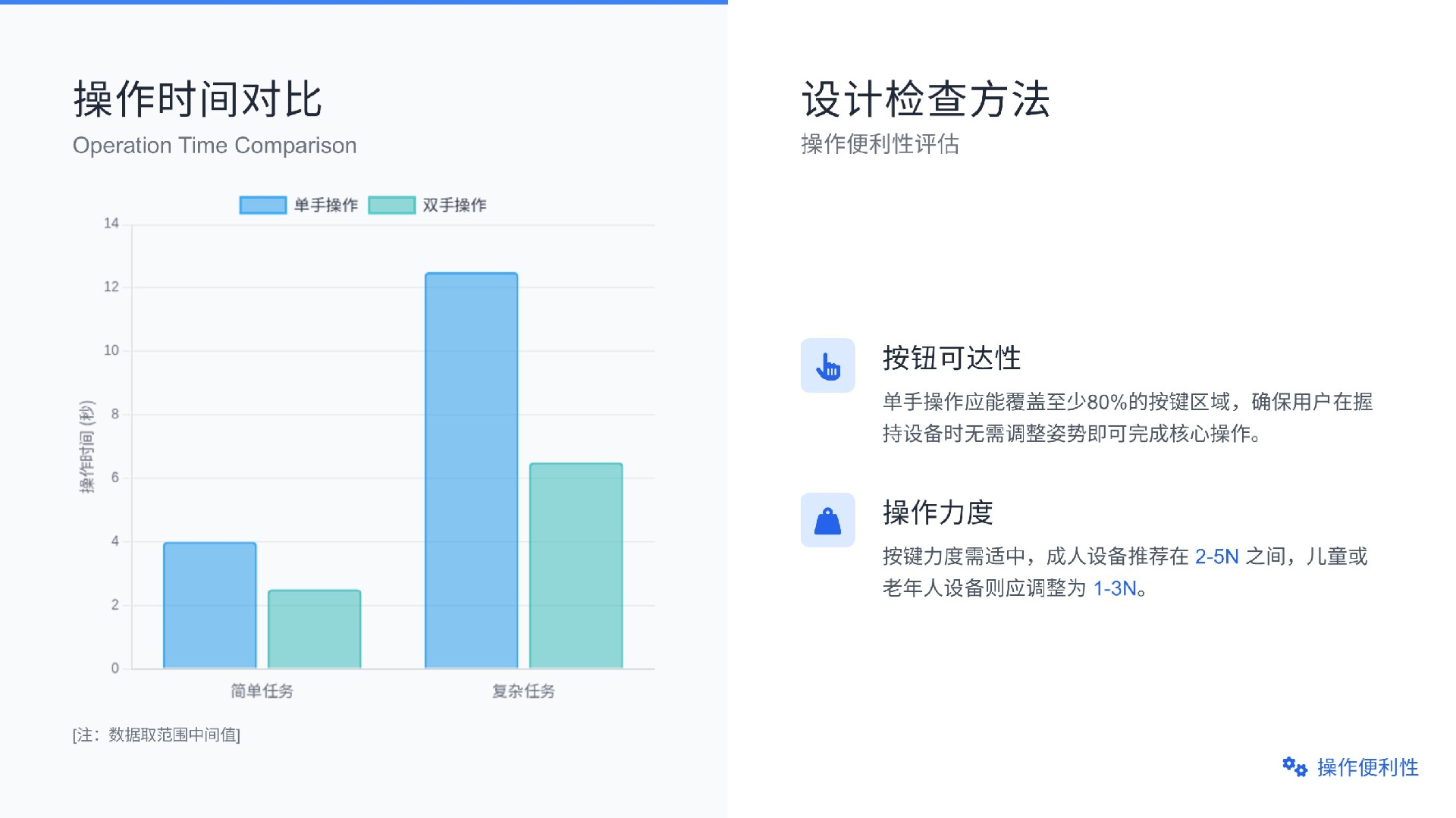Image resolution: width=1456 pixels, height=818 pixels.
Task: Select the blue 简单任务 single-hand bar
Action: click(210, 605)
